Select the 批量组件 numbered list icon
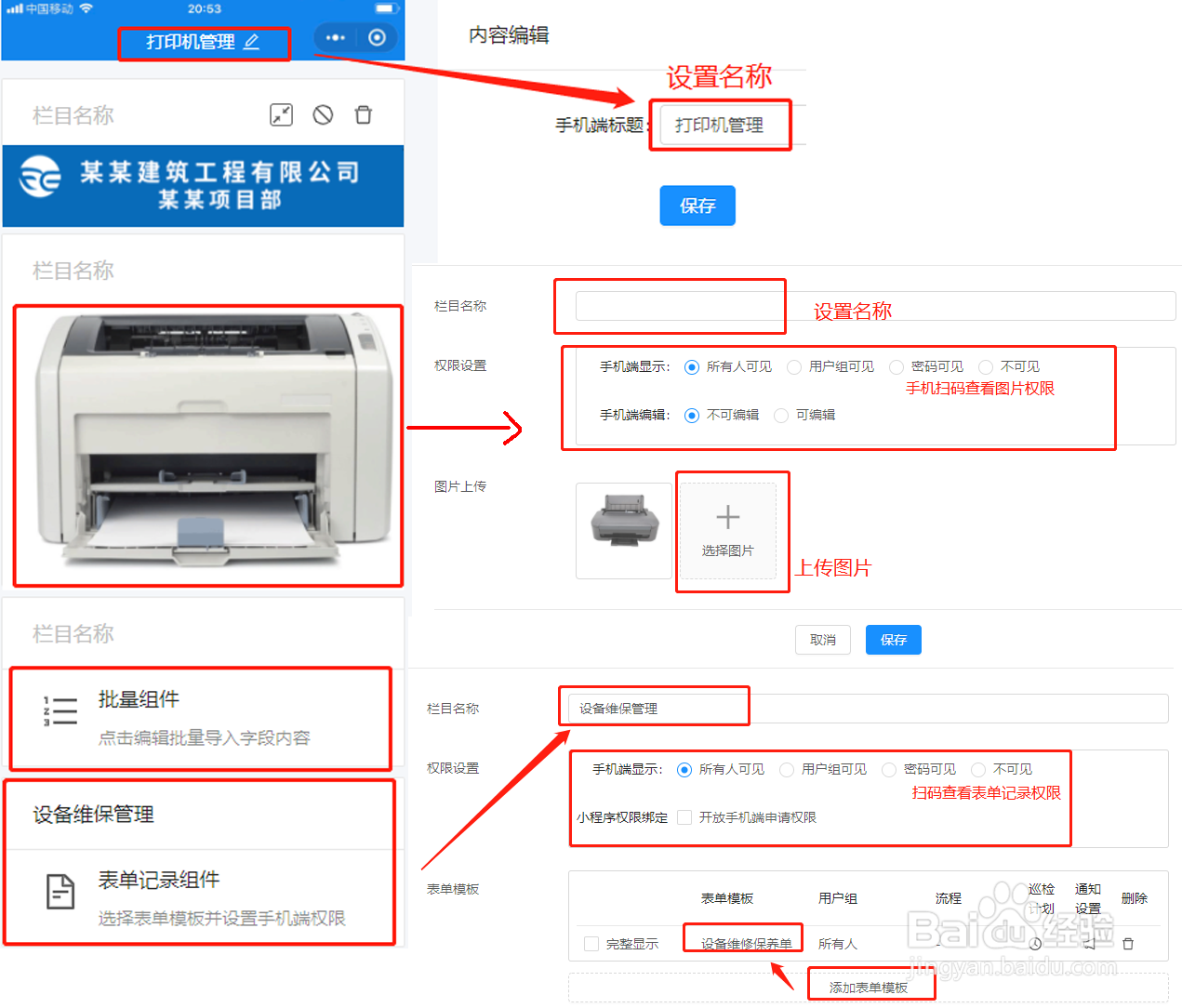The image size is (1182, 1008). coord(61,710)
